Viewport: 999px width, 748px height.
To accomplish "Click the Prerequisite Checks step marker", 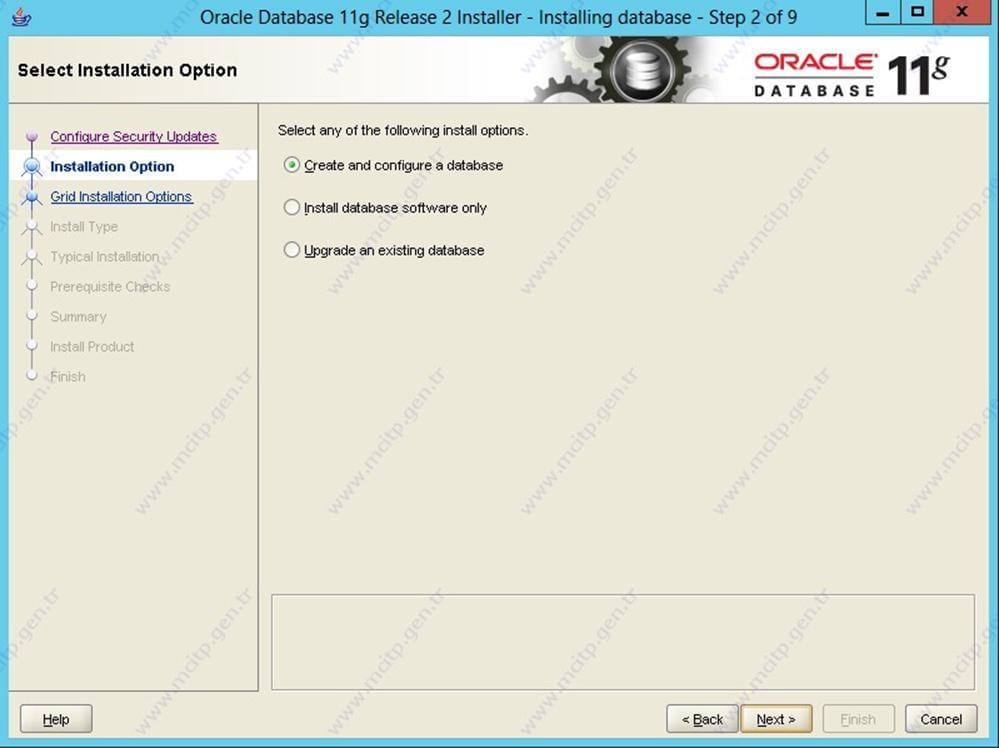I will pos(31,286).
